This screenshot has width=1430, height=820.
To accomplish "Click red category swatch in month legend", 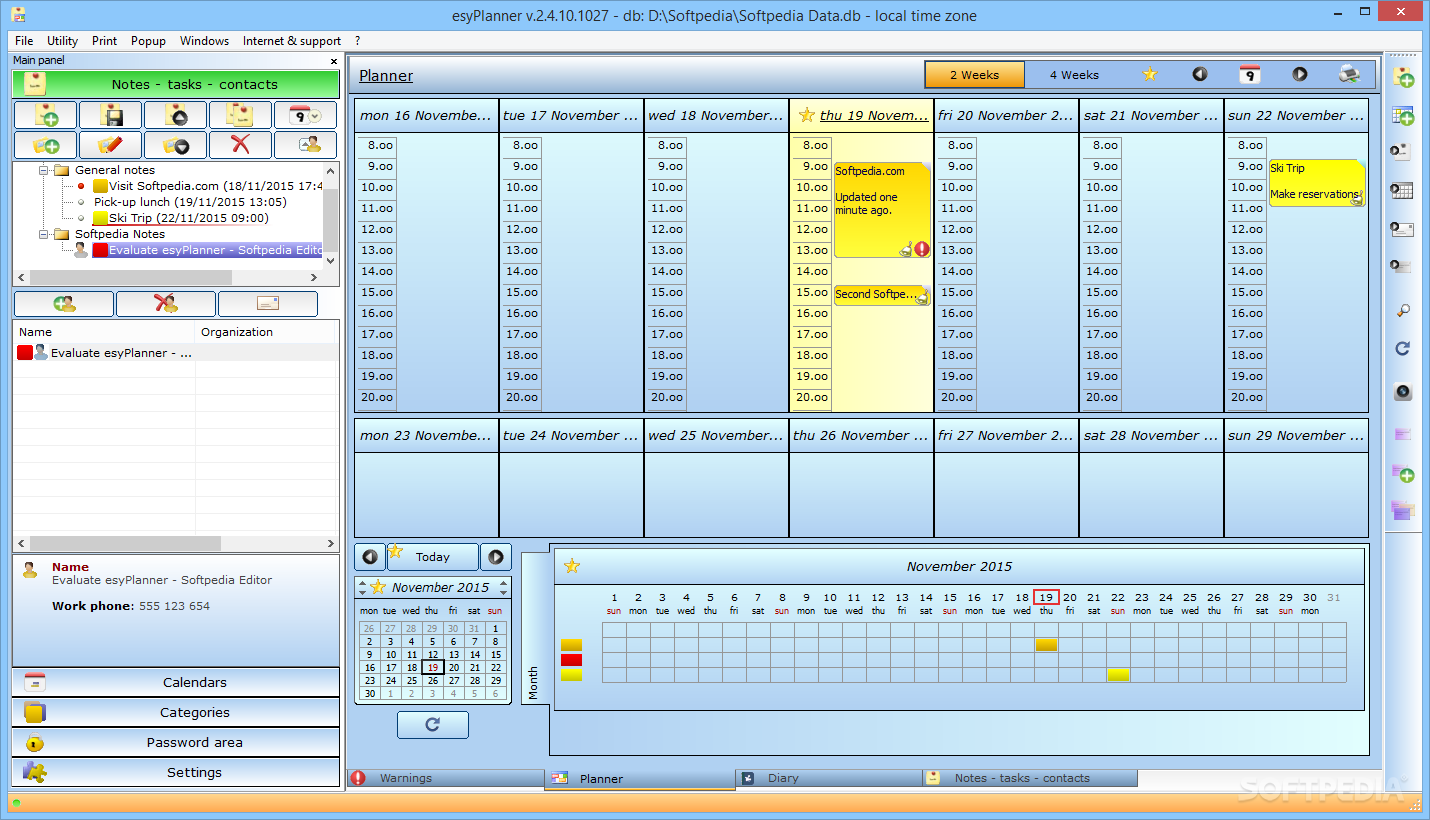I will click(571, 660).
